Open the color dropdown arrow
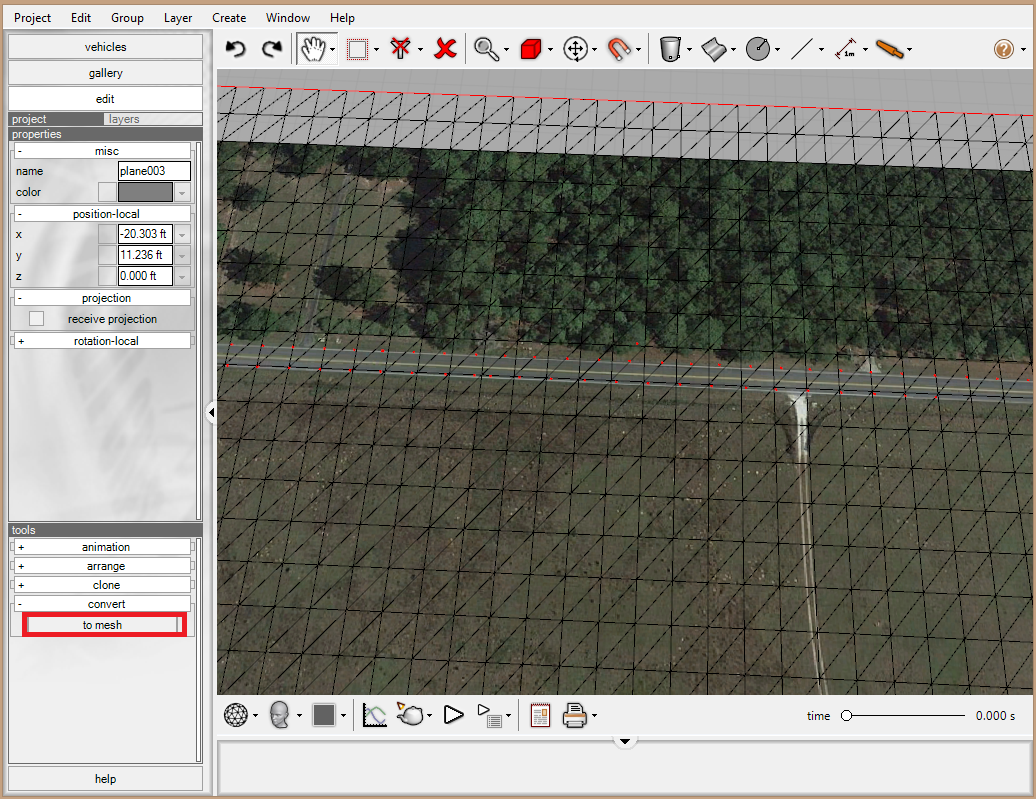 (x=182, y=192)
